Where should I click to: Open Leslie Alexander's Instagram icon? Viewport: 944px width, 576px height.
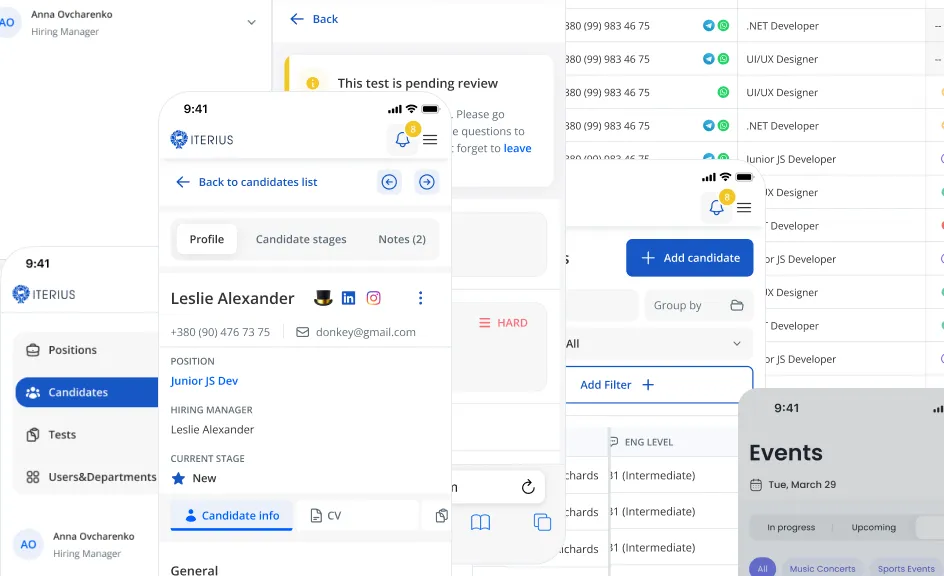click(373, 298)
